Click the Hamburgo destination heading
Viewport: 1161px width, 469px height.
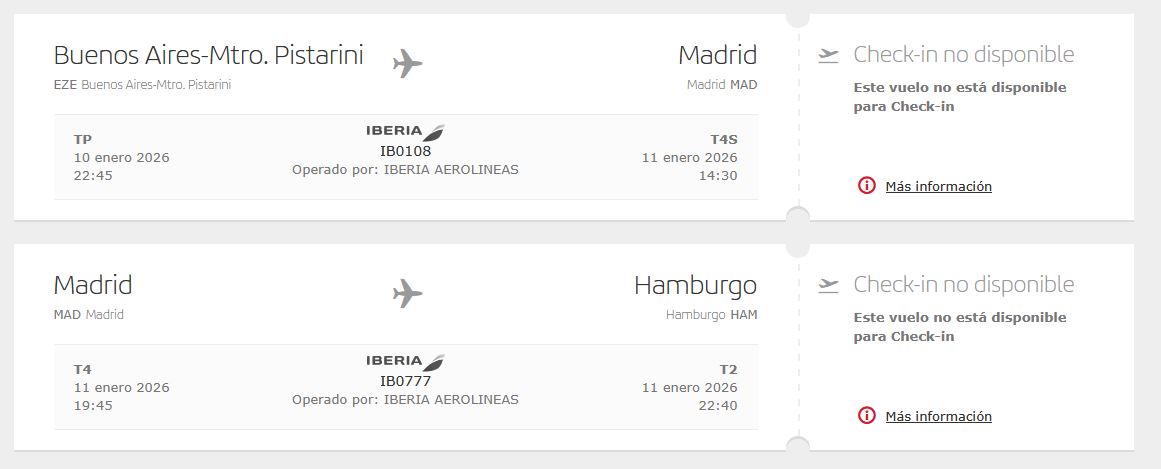pos(695,285)
